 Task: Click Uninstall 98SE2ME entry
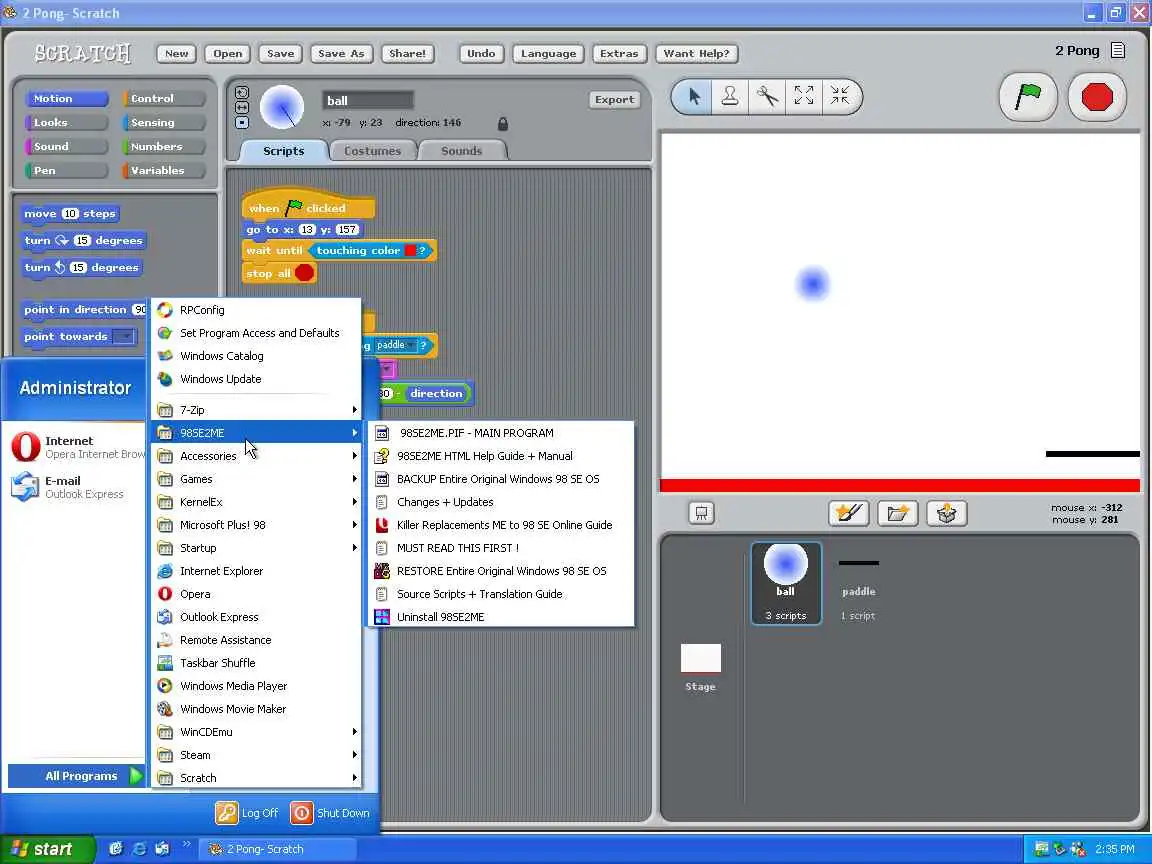(x=501, y=617)
